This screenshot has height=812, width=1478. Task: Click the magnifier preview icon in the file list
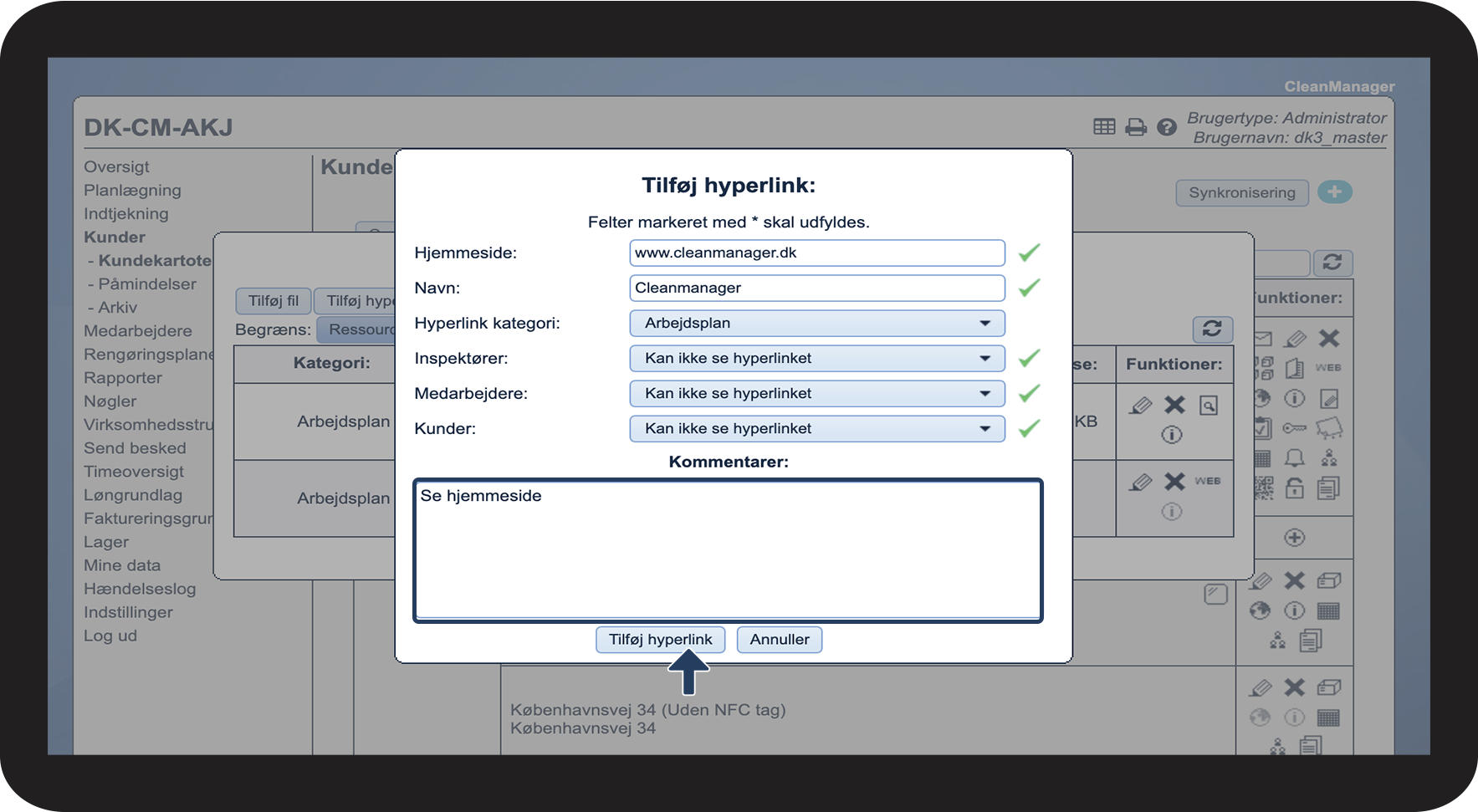1209,406
